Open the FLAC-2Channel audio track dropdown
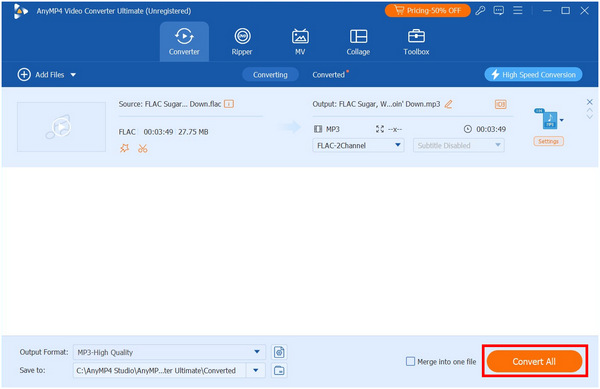Viewport: 600px width, 389px height. pyautogui.click(x=358, y=145)
